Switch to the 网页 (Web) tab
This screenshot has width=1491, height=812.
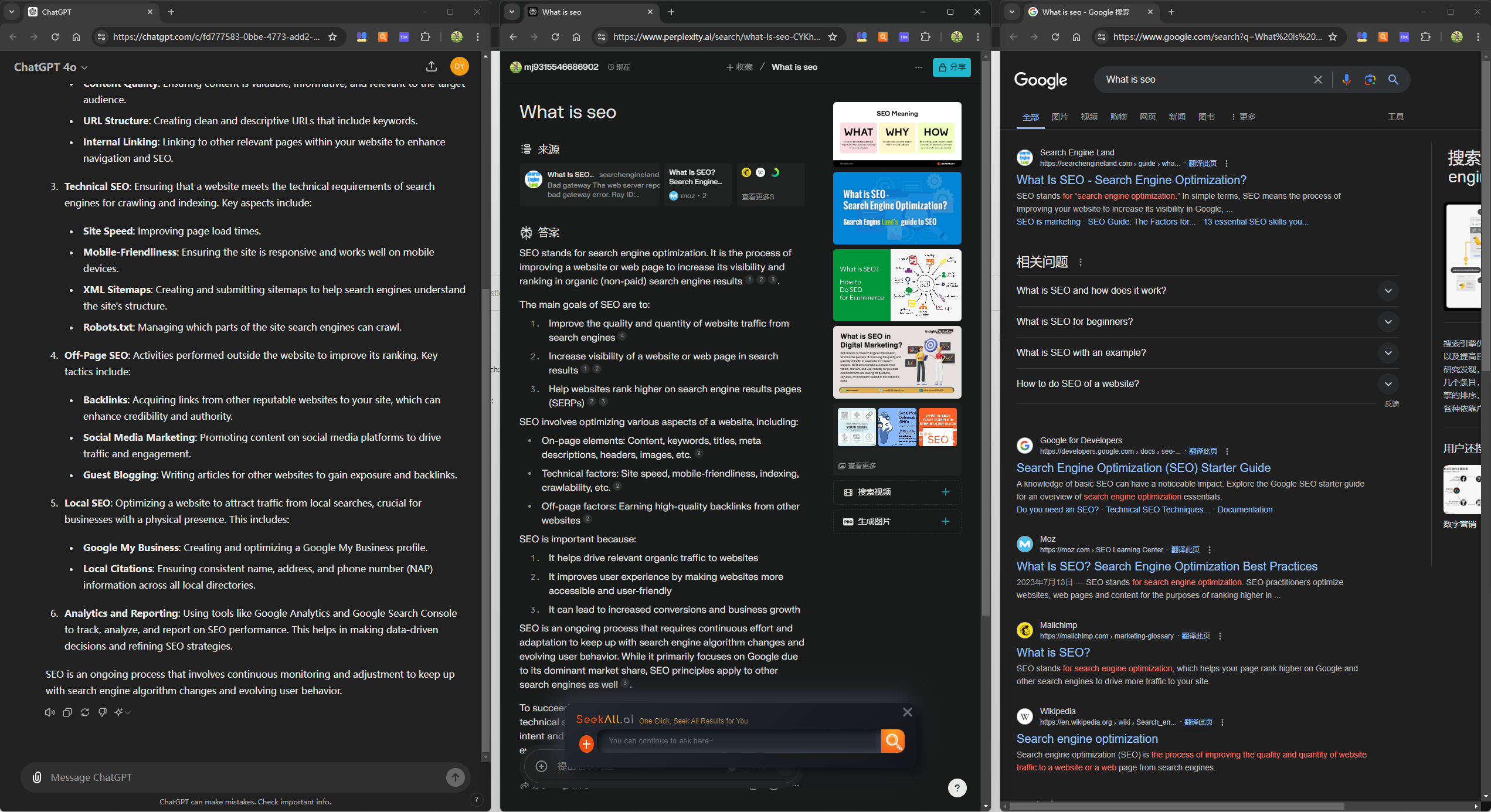pos(1148,117)
